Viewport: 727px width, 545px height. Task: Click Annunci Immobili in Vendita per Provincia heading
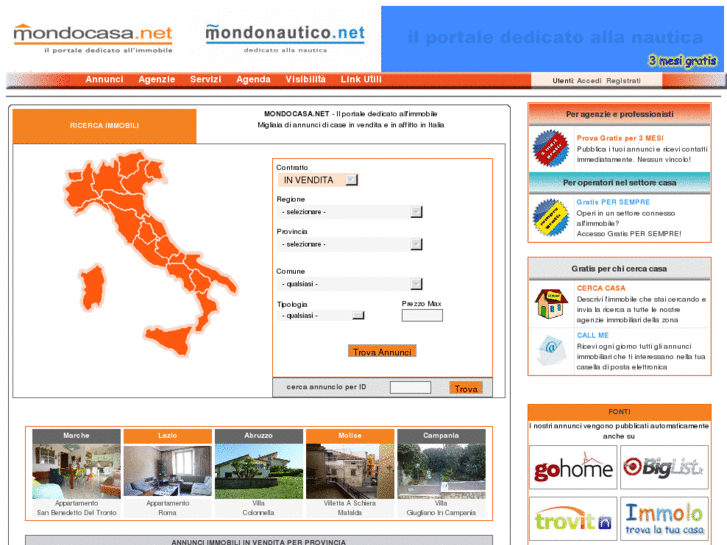[259, 542]
